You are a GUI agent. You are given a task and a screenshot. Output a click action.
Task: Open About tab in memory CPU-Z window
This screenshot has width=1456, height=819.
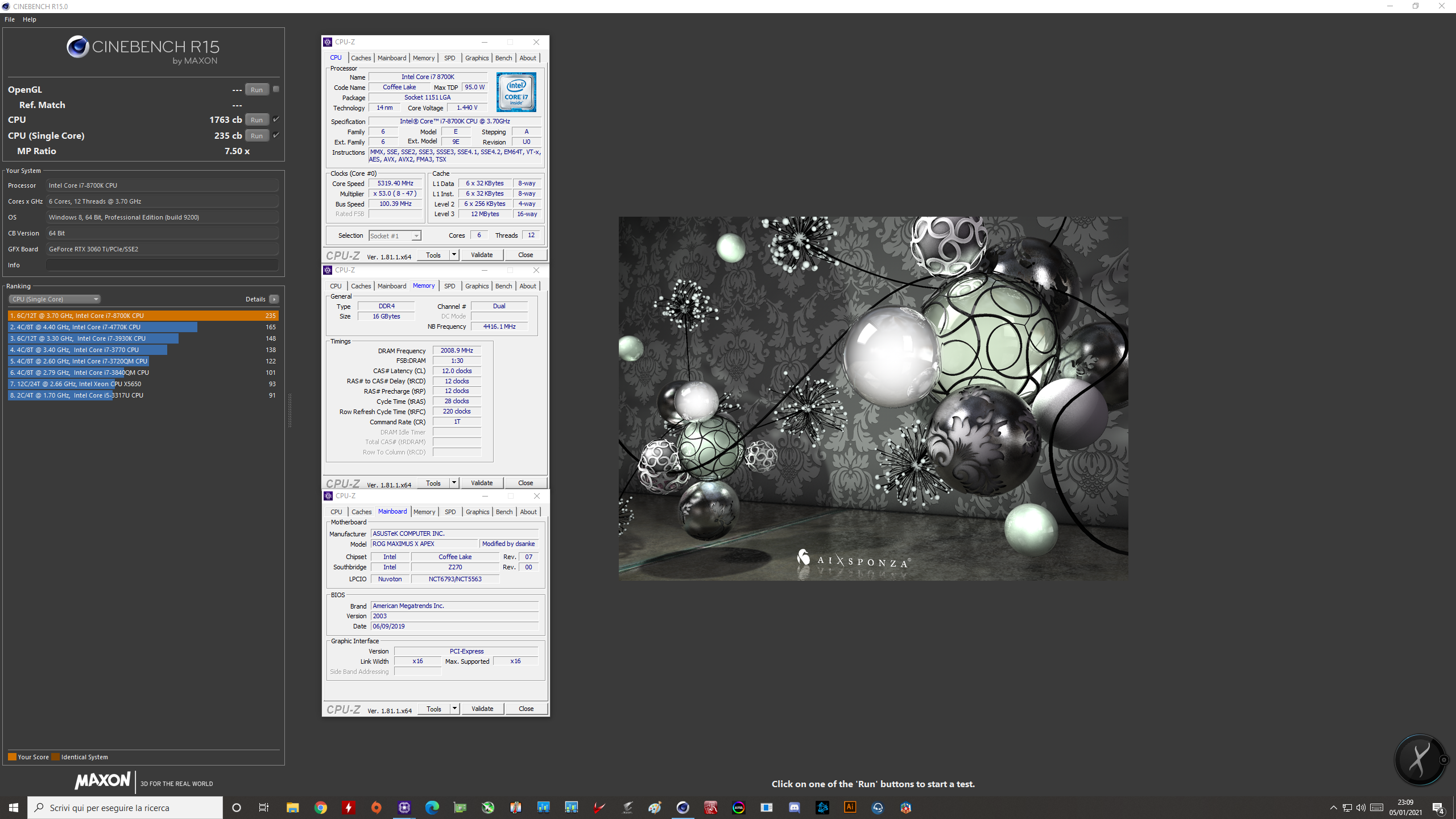pos(528,286)
